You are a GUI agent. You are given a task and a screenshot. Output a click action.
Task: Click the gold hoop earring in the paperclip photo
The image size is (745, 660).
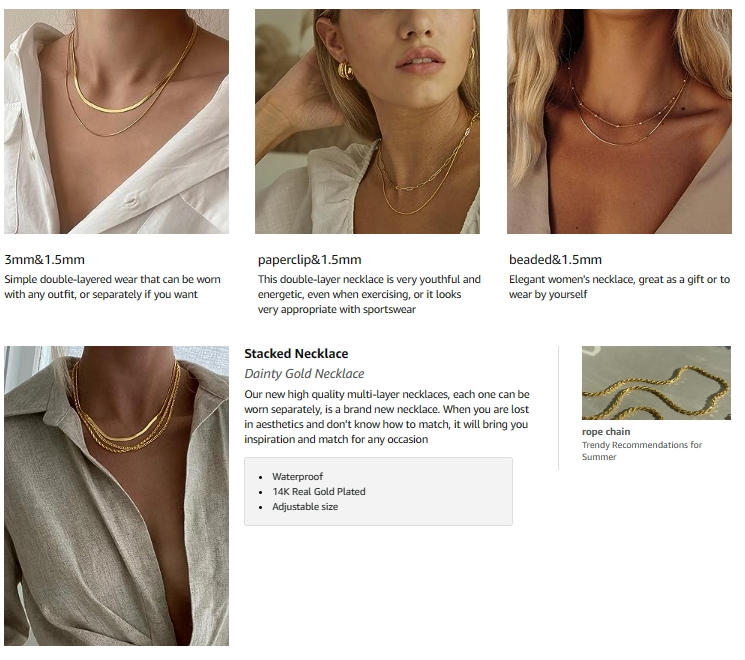point(346,70)
